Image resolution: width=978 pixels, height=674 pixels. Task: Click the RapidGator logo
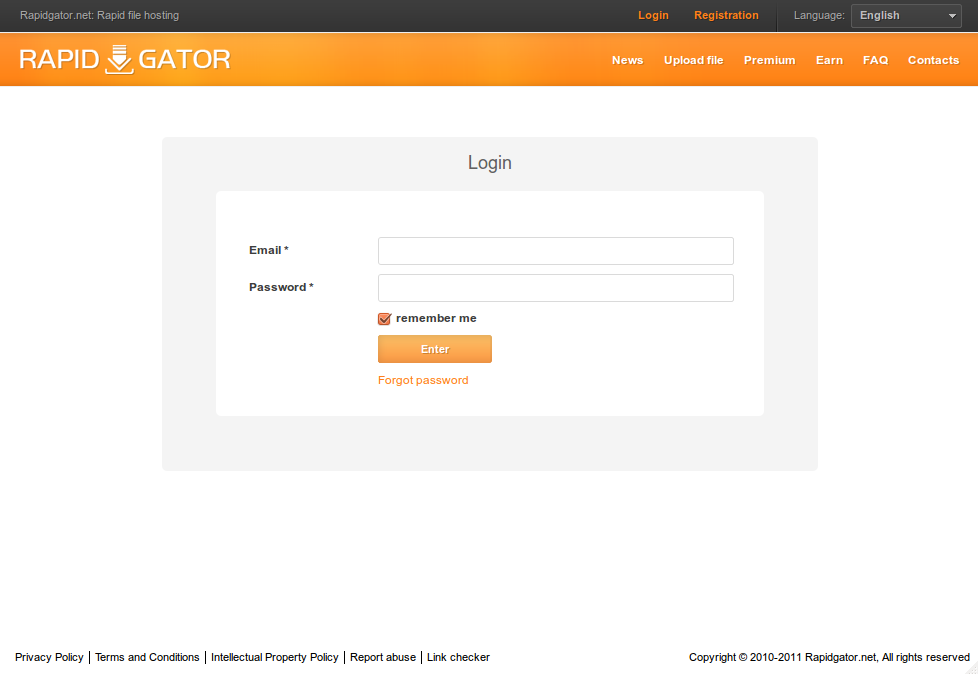tap(125, 59)
